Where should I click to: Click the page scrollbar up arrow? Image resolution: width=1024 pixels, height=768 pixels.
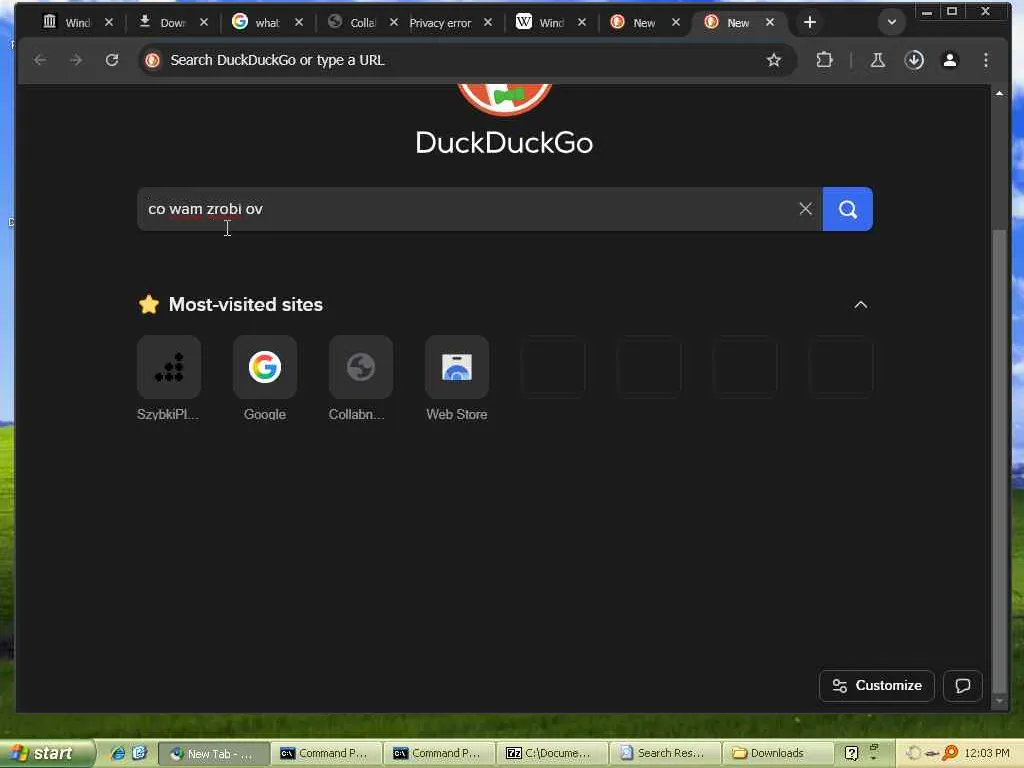999,93
